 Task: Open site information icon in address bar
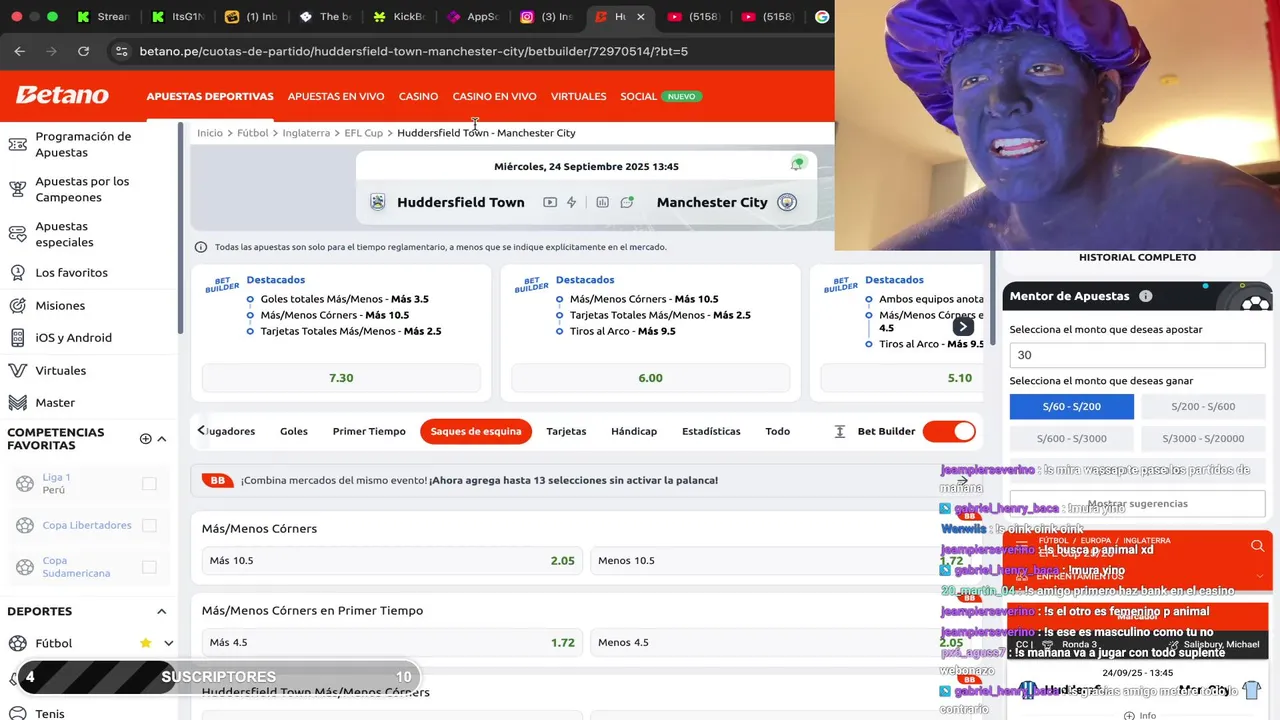coord(122,51)
